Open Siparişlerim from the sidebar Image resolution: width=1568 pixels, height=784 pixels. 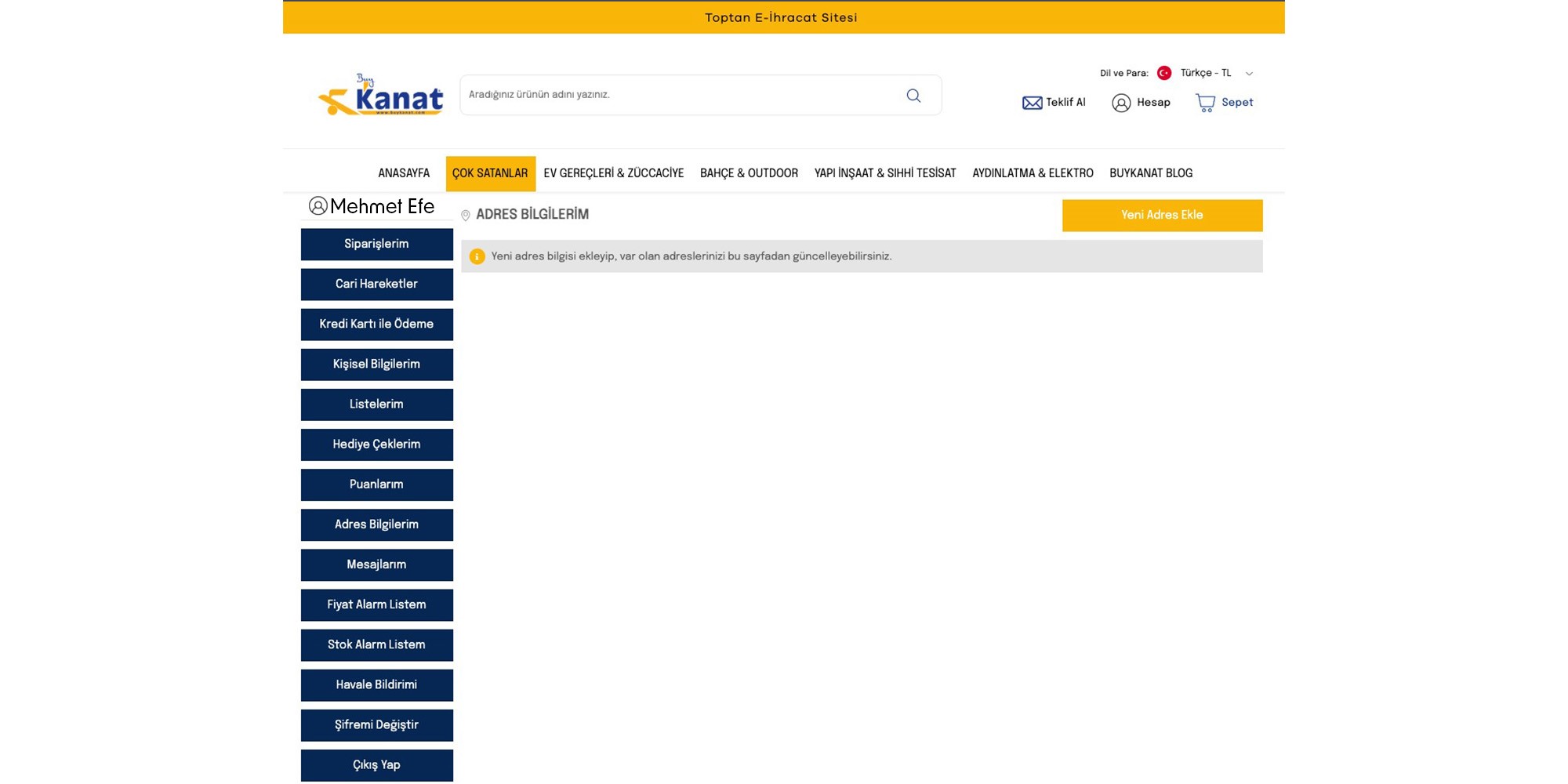pyautogui.click(x=376, y=245)
